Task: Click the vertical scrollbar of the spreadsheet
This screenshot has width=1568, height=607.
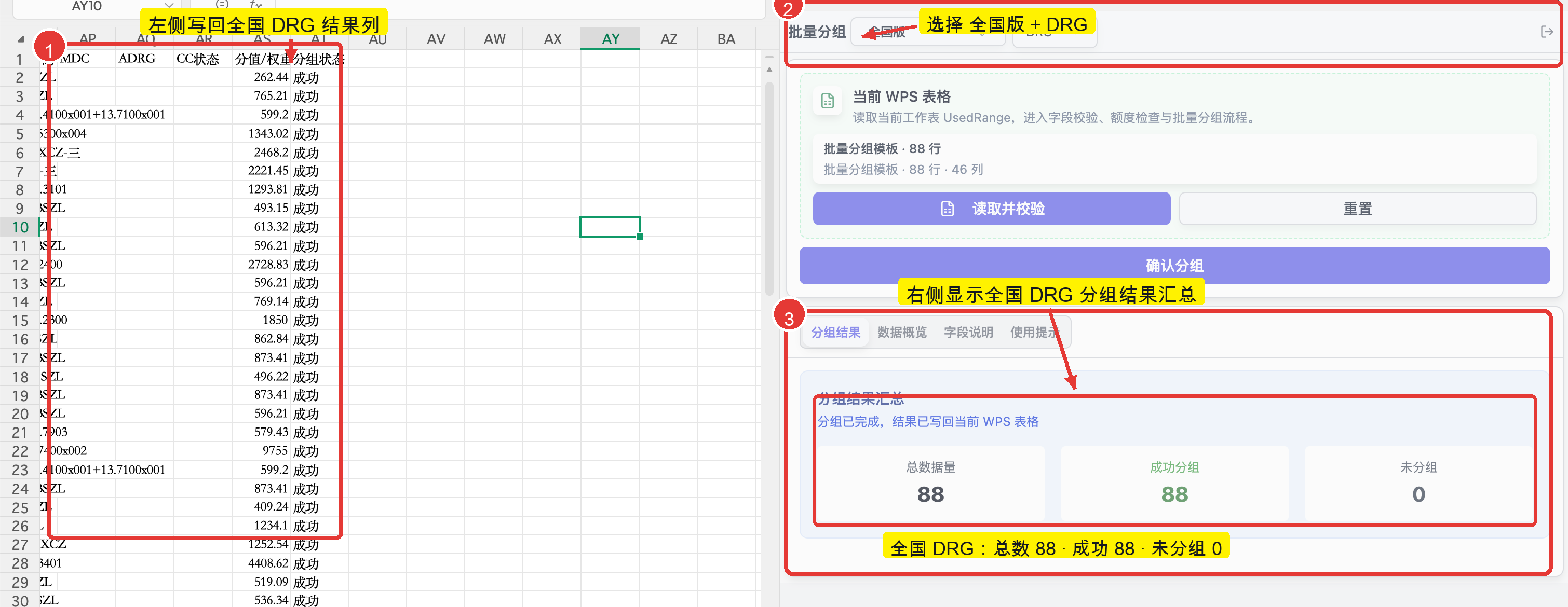Action: coord(769,188)
